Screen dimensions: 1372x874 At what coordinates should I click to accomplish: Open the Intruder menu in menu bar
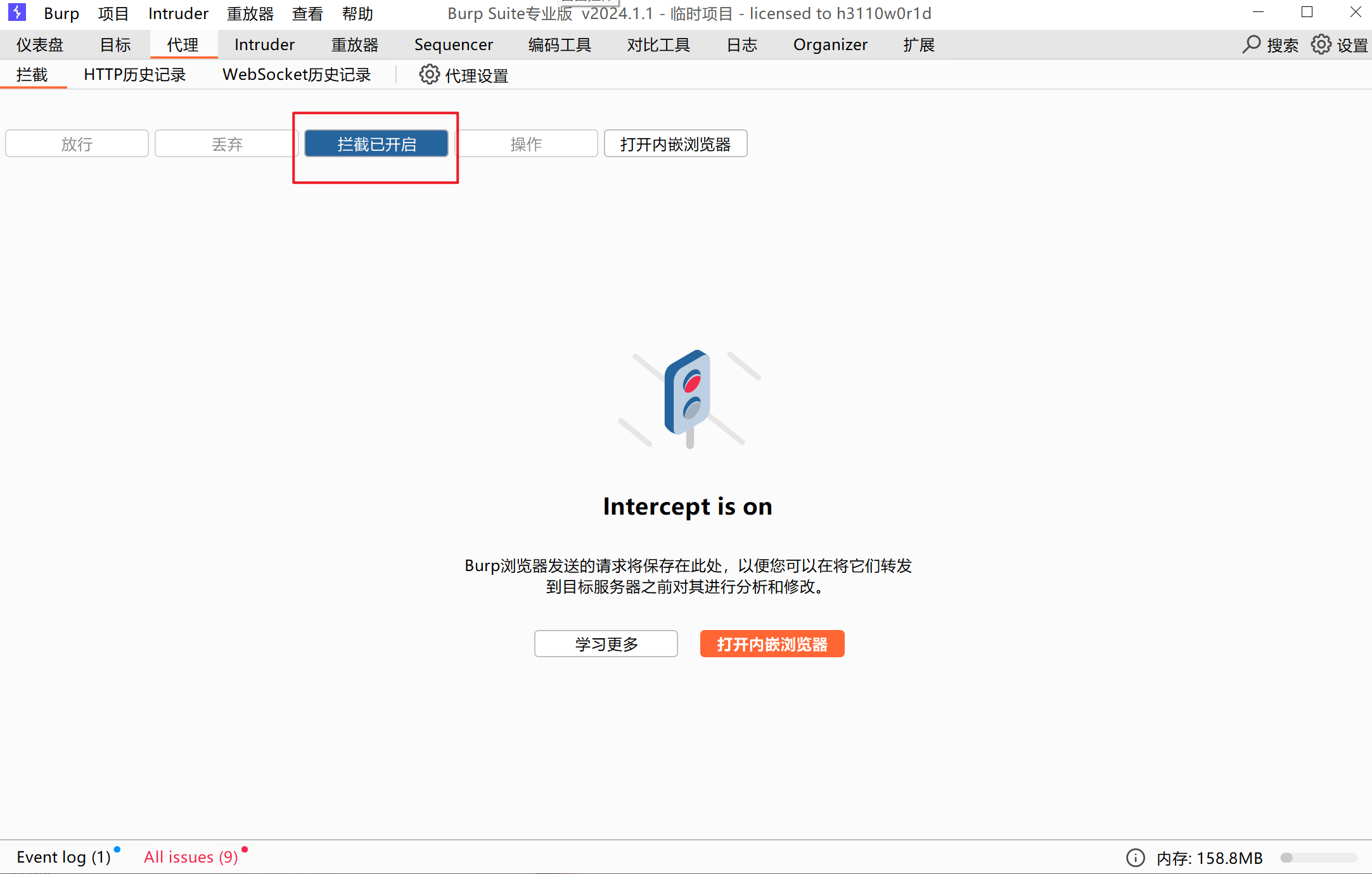178,13
